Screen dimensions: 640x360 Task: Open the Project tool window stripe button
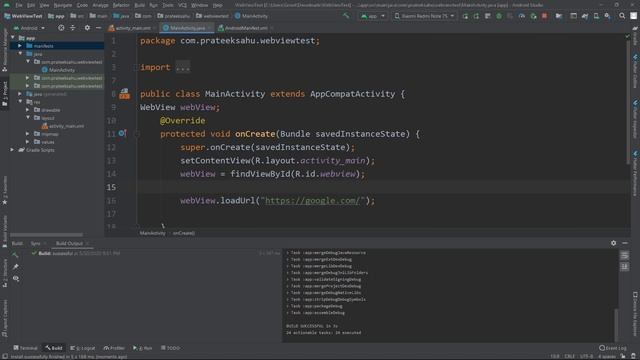(x=4, y=94)
